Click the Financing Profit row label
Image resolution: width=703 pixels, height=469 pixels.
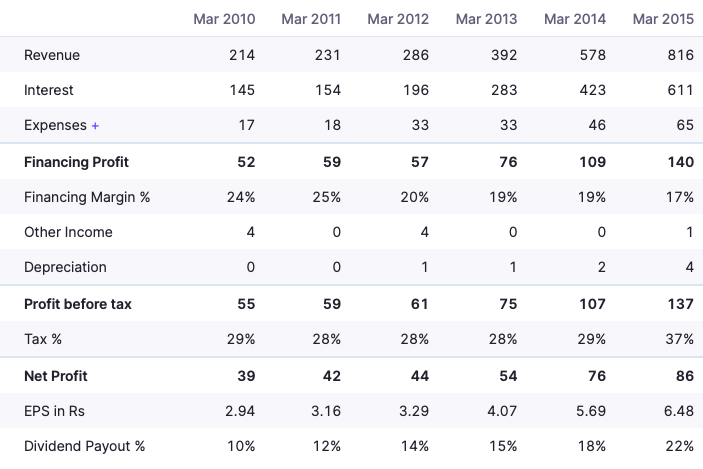(x=76, y=162)
